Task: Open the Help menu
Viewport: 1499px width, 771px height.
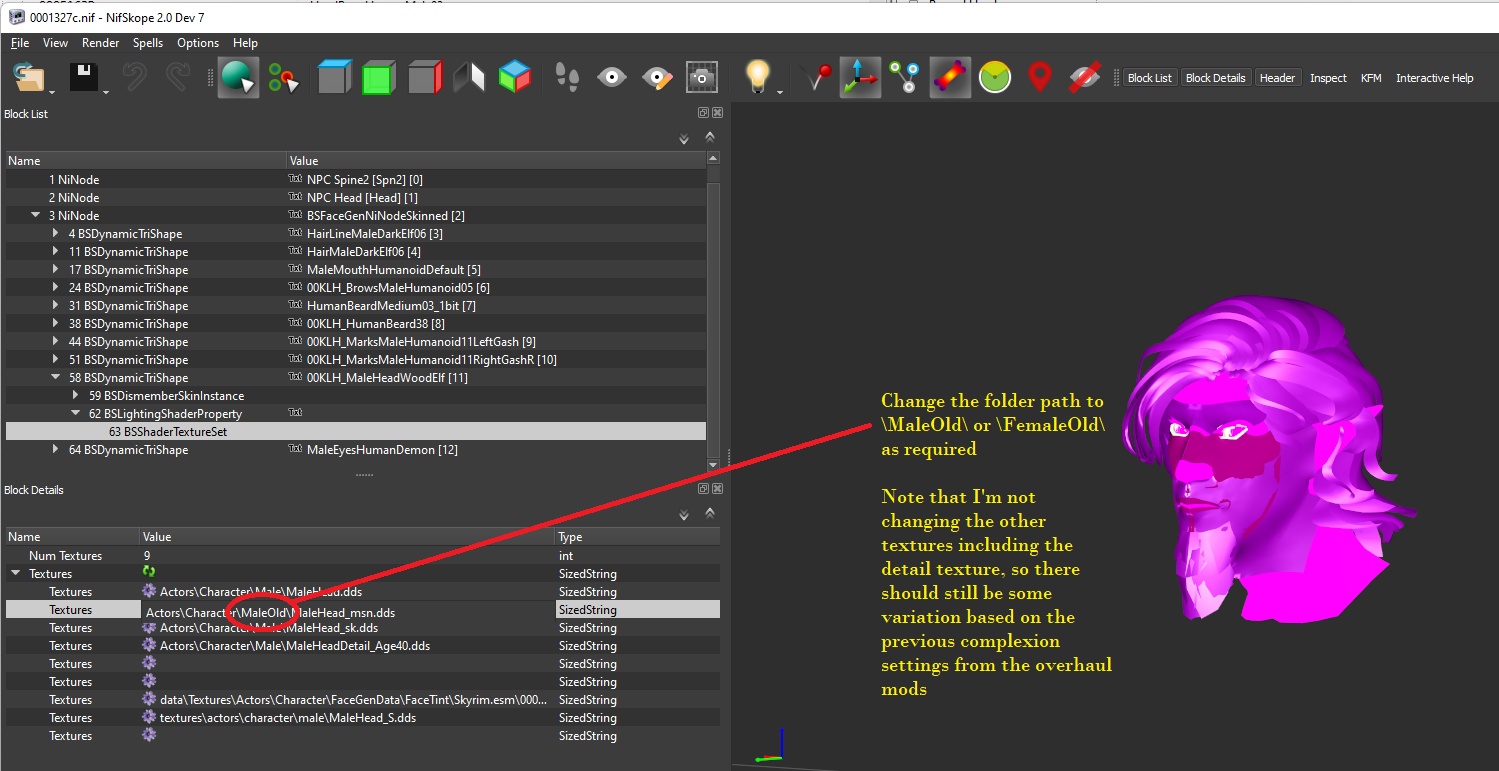Action: click(245, 43)
